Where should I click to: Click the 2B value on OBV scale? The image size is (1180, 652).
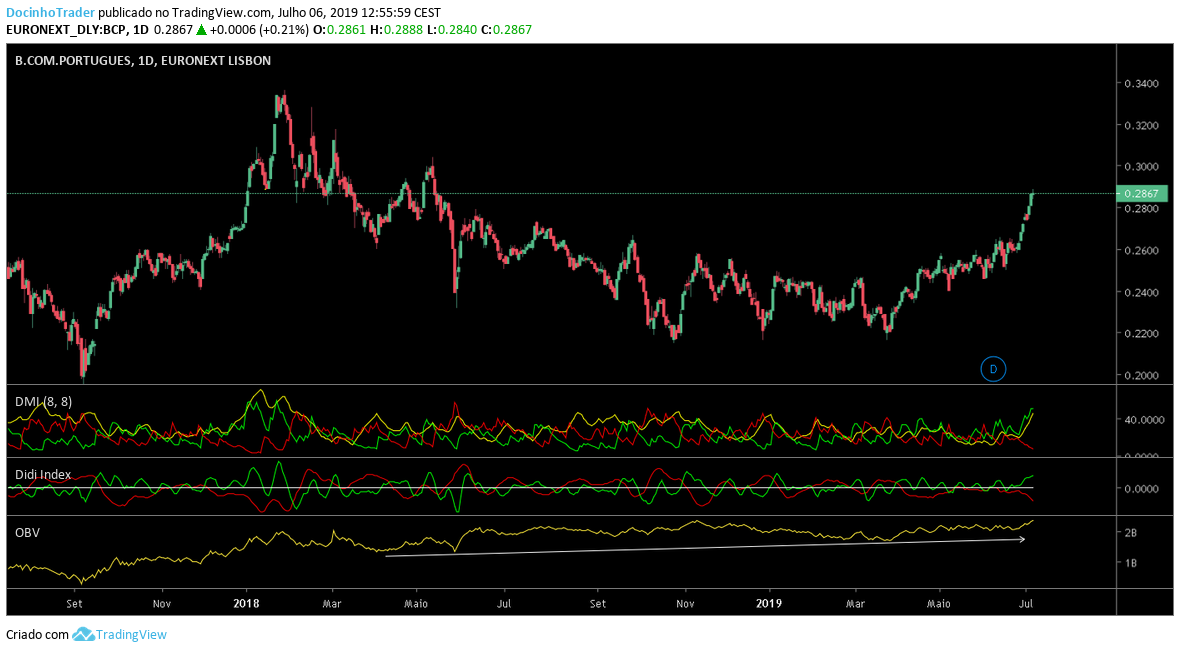(x=1130, y=533)
